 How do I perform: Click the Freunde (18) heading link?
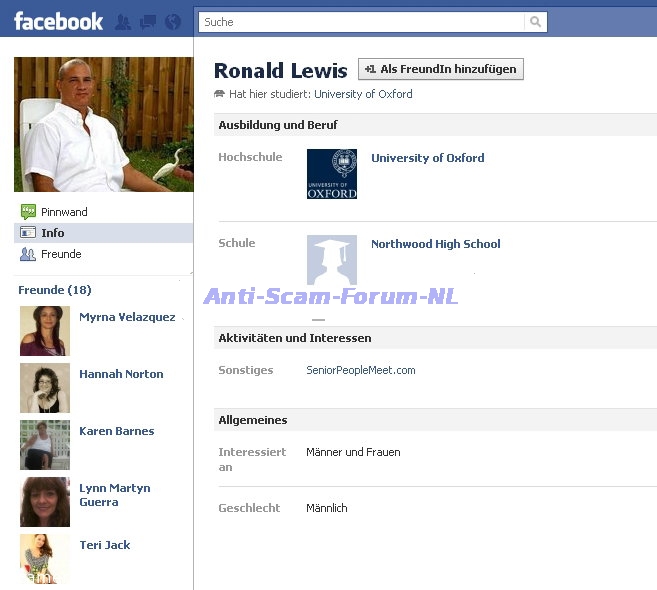tap(54, 290)
